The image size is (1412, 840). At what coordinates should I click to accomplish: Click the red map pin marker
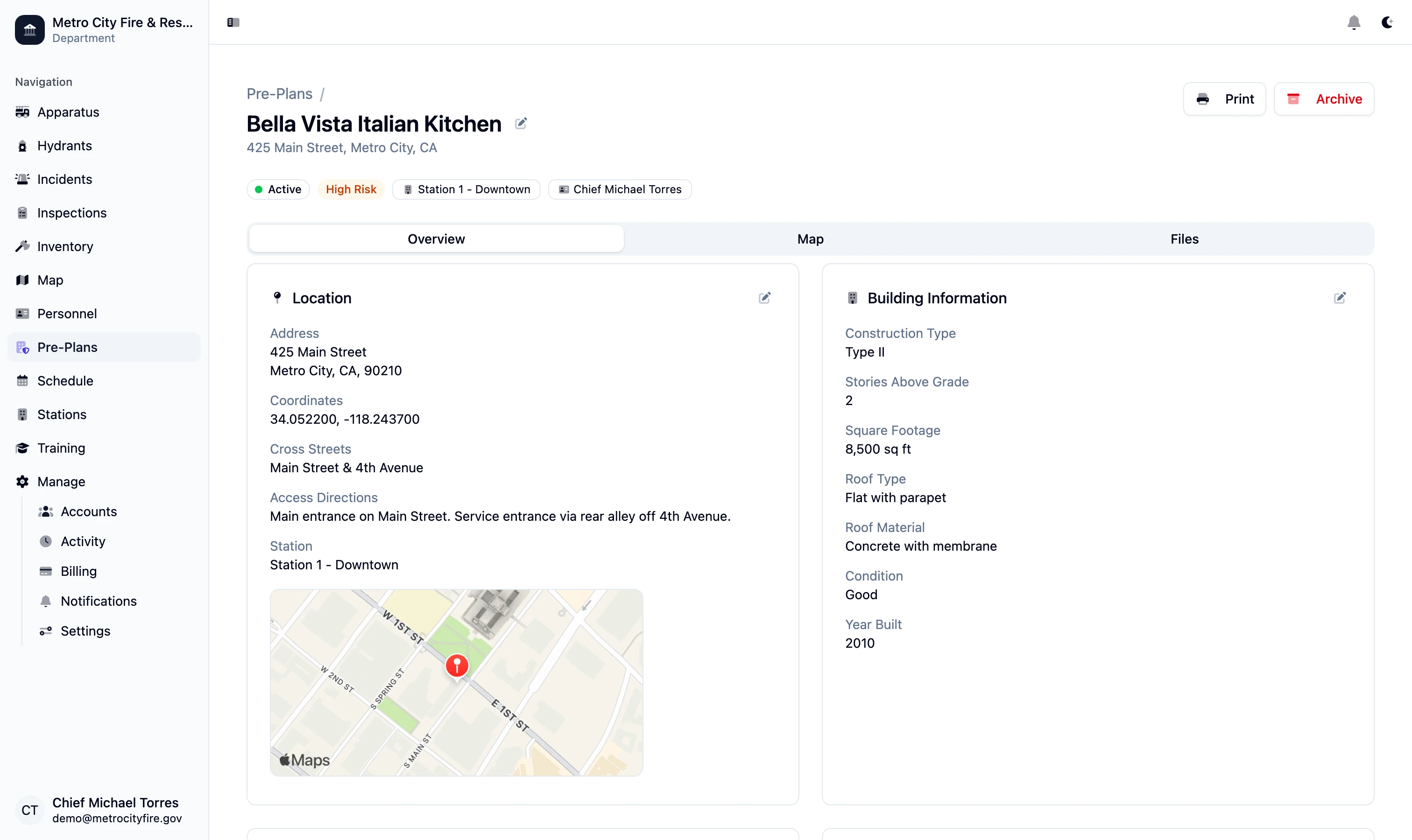(x=457, y=665)
